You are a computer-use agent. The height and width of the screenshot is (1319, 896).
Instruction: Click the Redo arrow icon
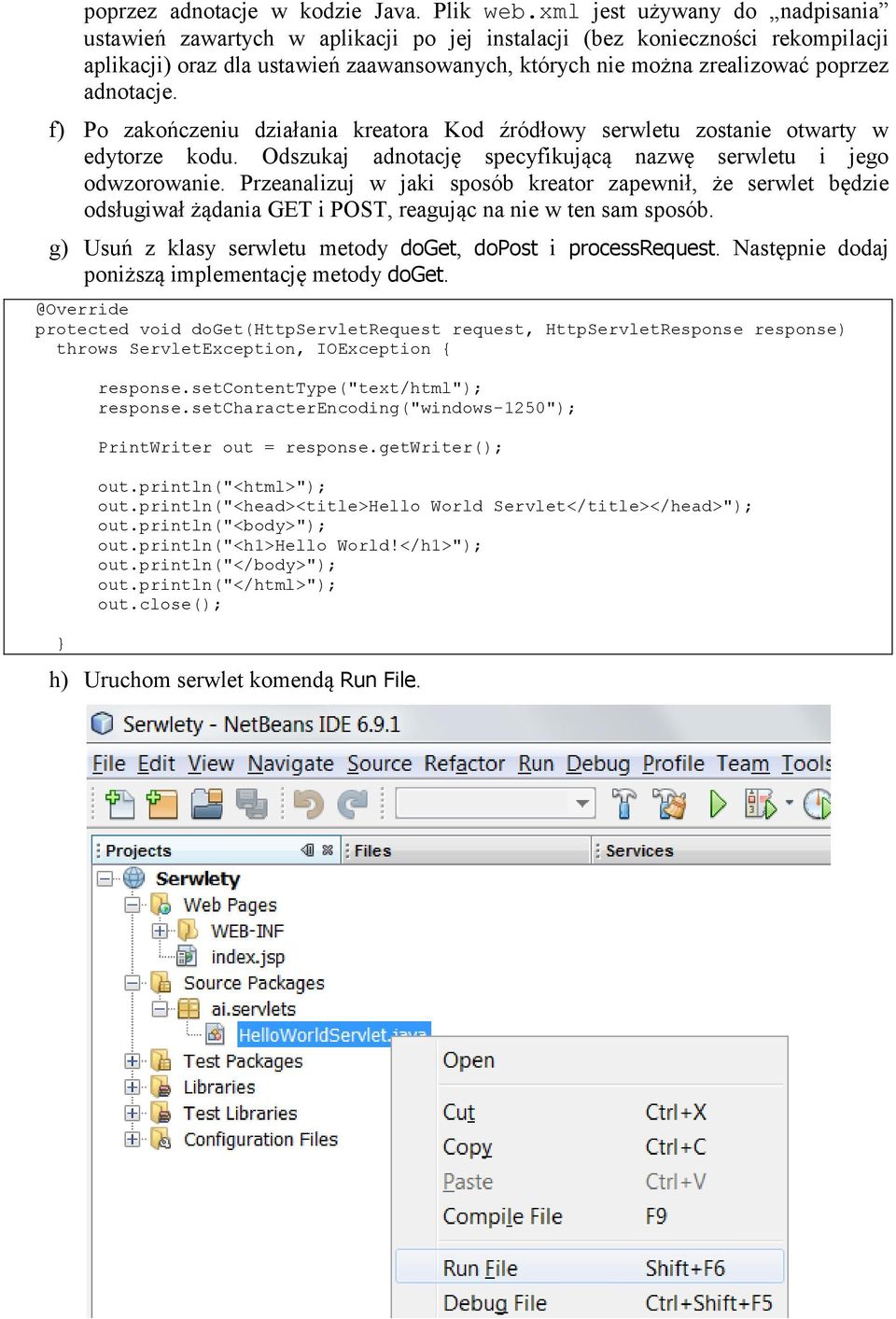coord(352,804)
